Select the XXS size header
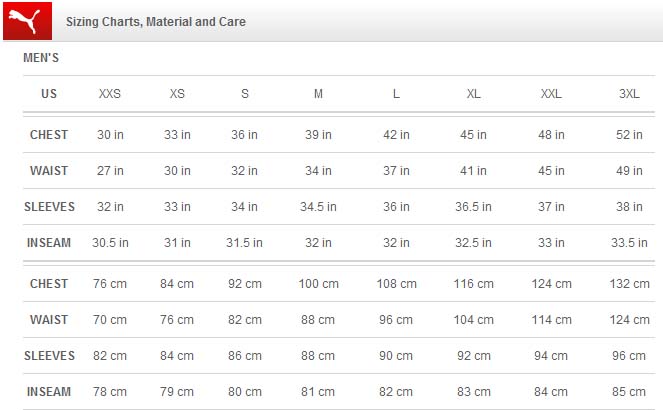Viewport: 663px width, 410px height. click(110, 94)
